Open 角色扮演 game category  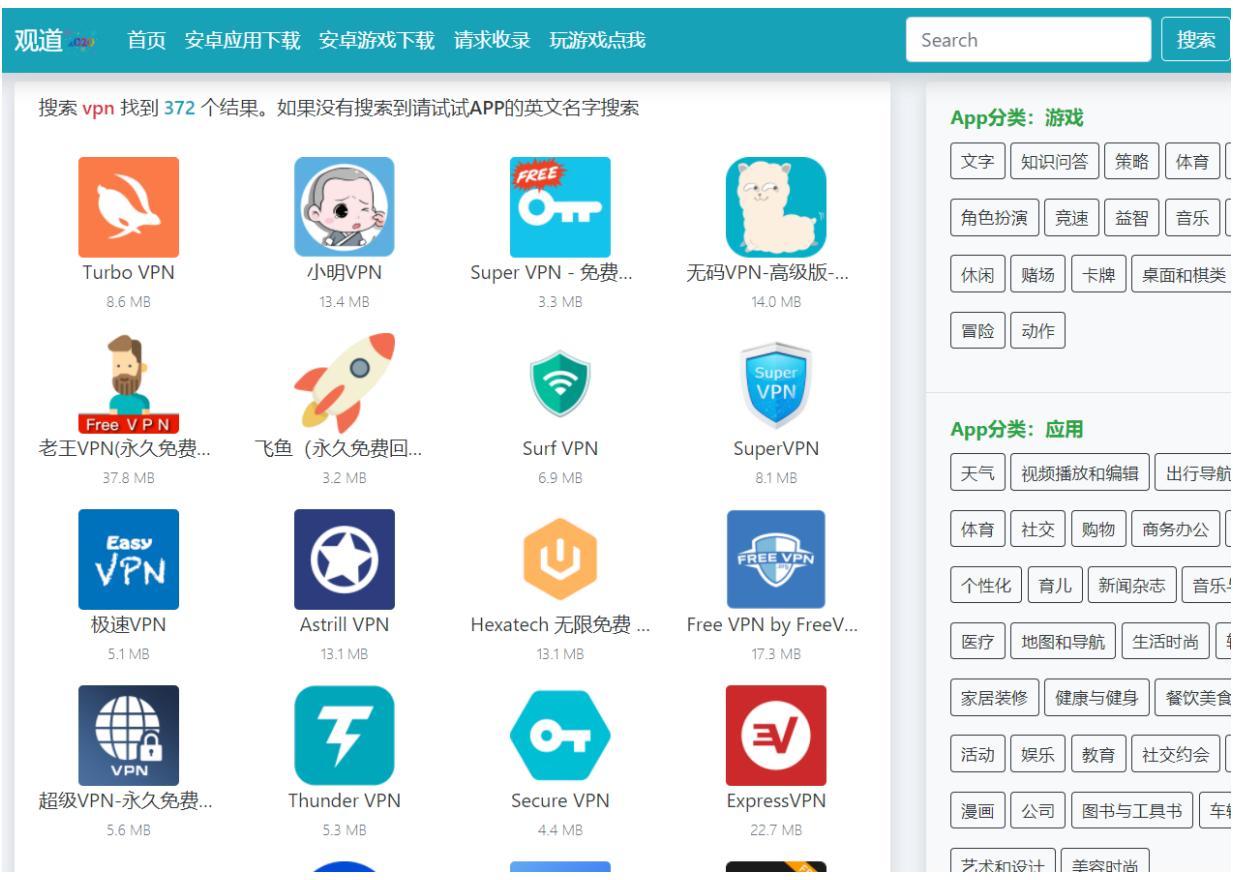coord(994,217)
